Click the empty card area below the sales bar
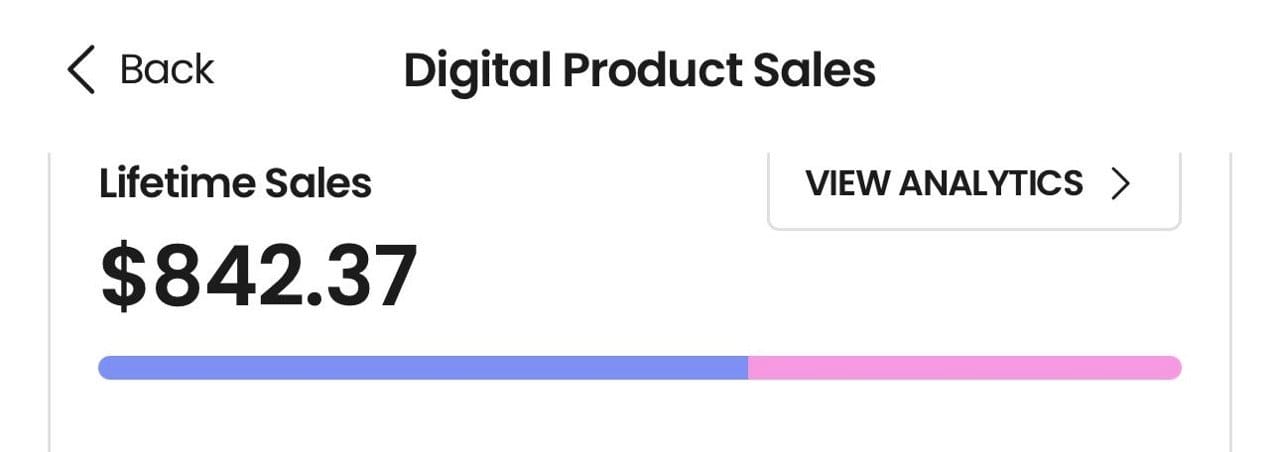The width and height of the screenshot is (1280, 452). [640, 420]
